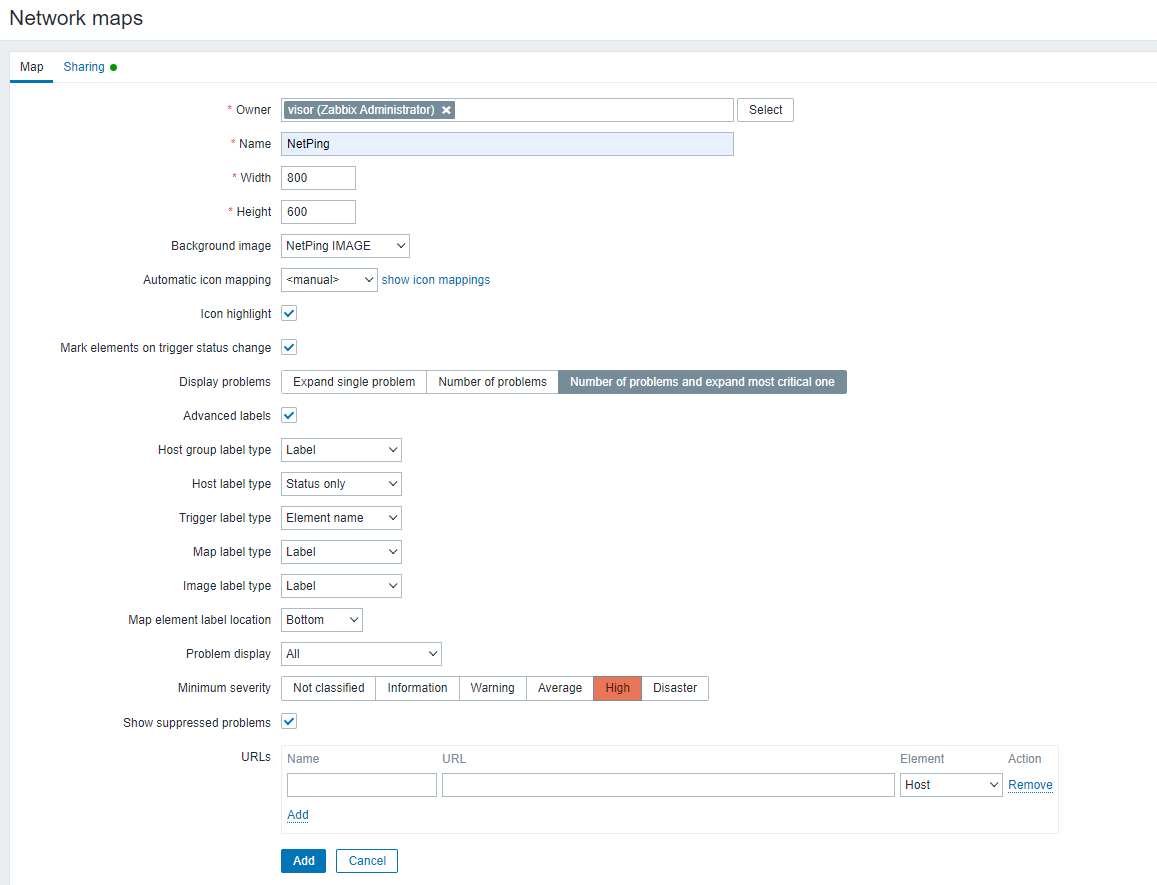Viewport: 1157px width, 885px height.
Task: Click the Remove link in URLs row
Action: pyautogui.click(x=1030, y=785)
